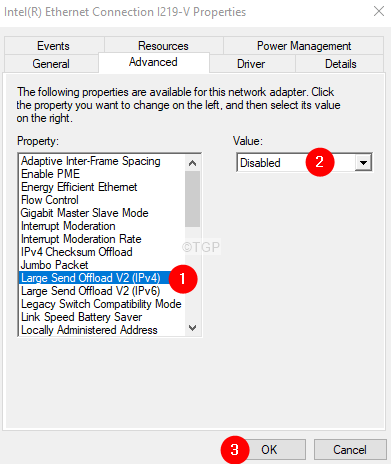
Task: Open the Driver tab
Action: (251, 64)
